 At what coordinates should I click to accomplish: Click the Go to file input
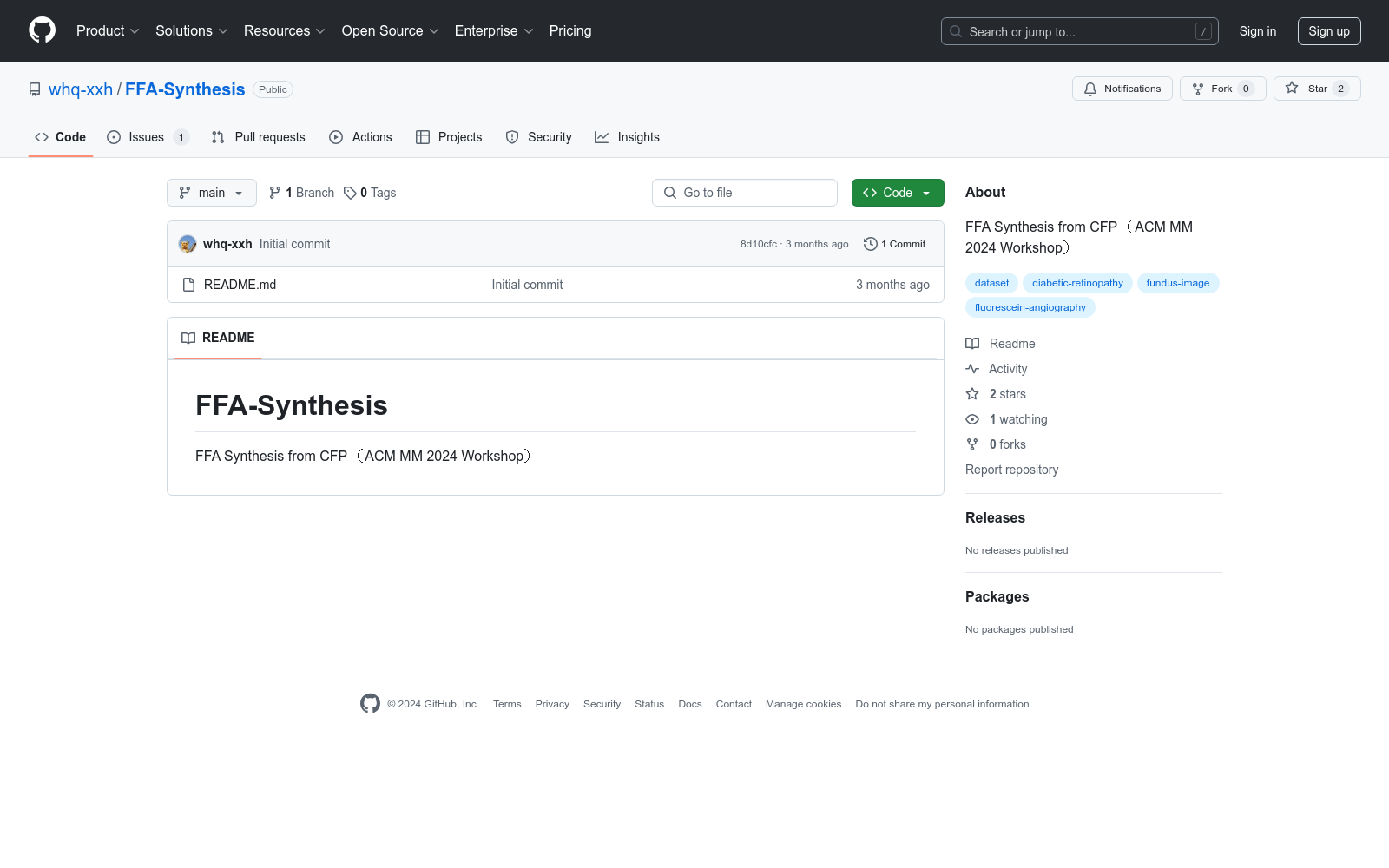[x=745, y=193]
